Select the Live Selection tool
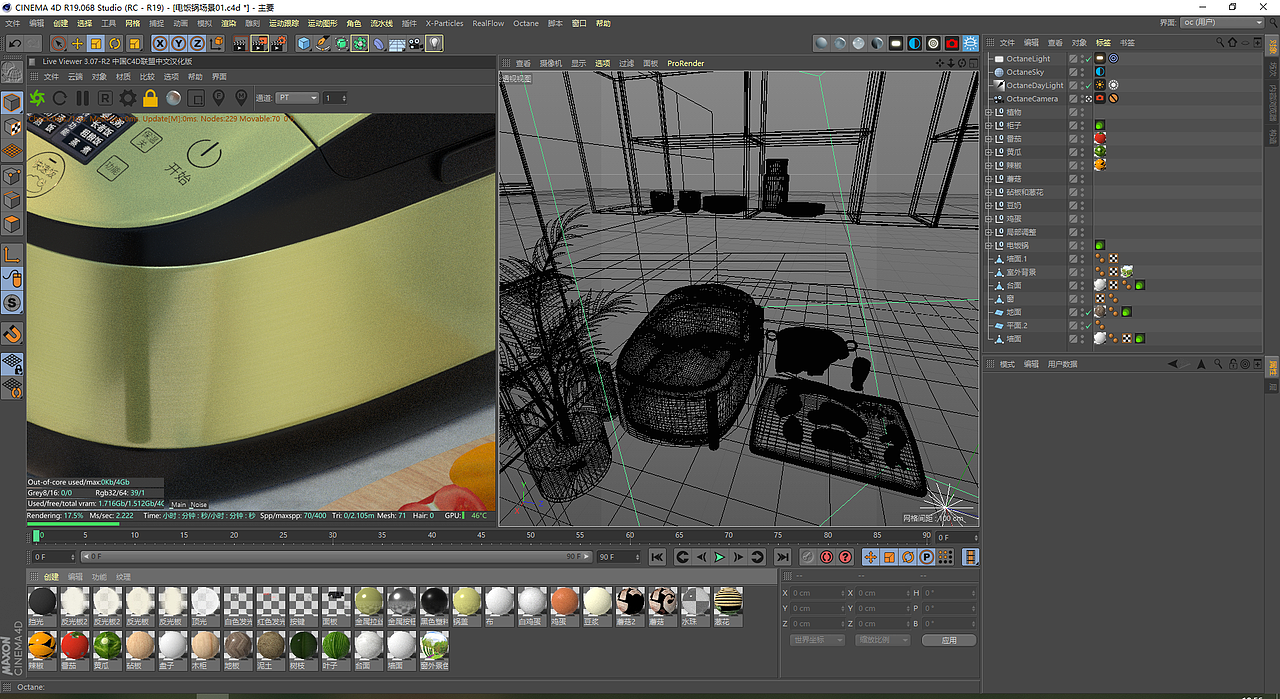 59,43
